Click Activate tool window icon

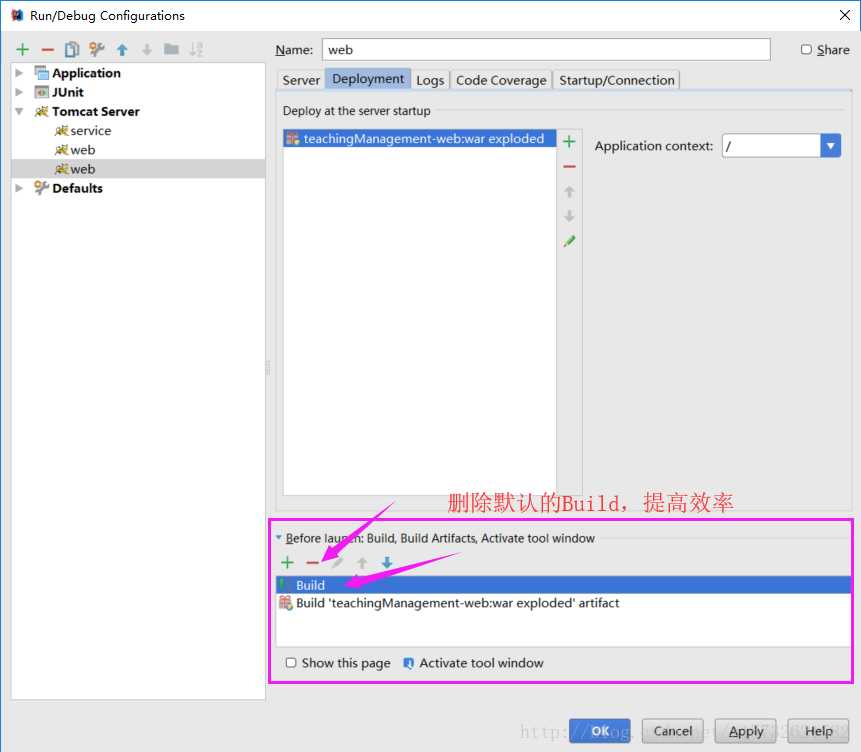click(408, 664)
